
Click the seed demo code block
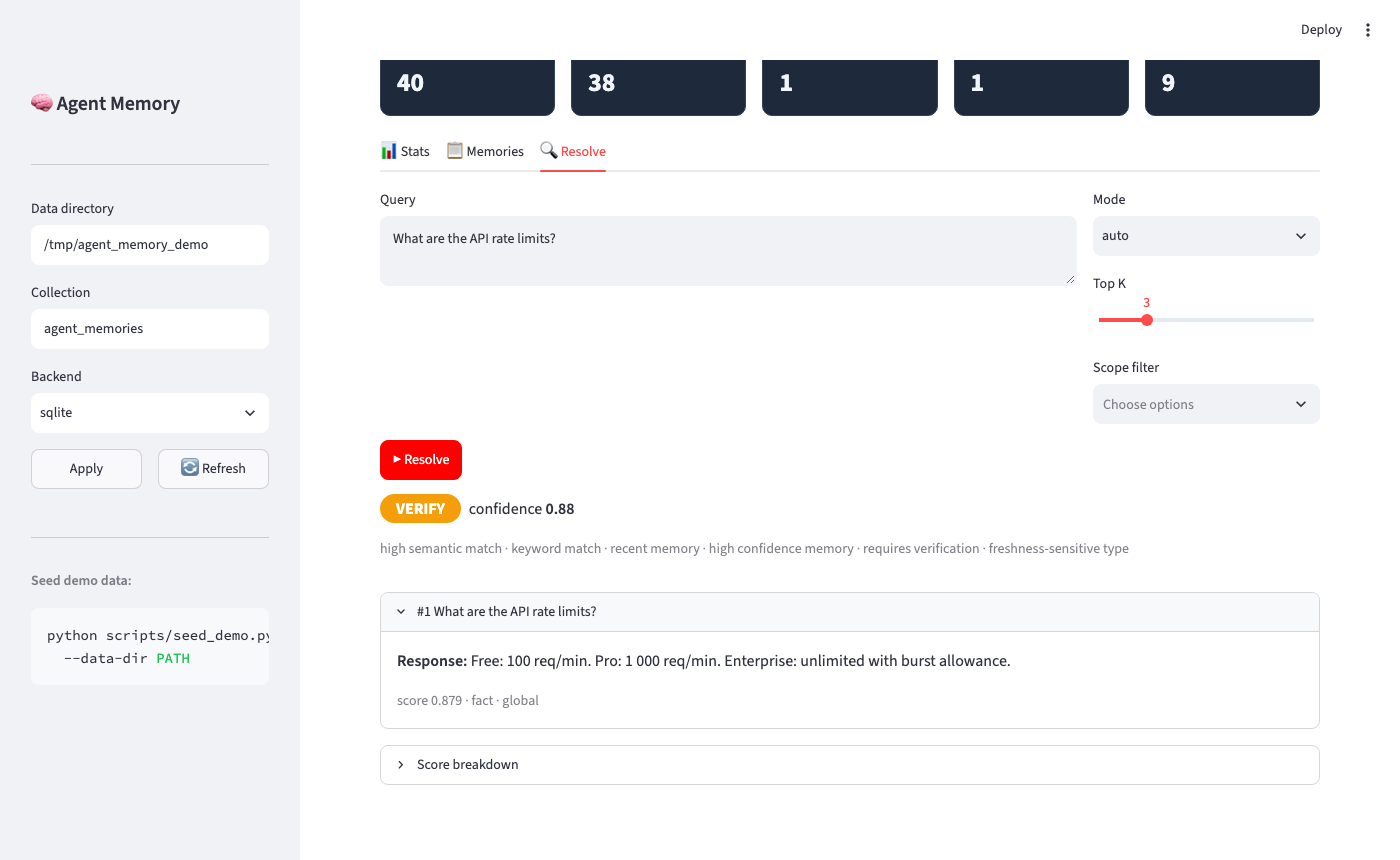pyautogui.click(x=150, y=646)
